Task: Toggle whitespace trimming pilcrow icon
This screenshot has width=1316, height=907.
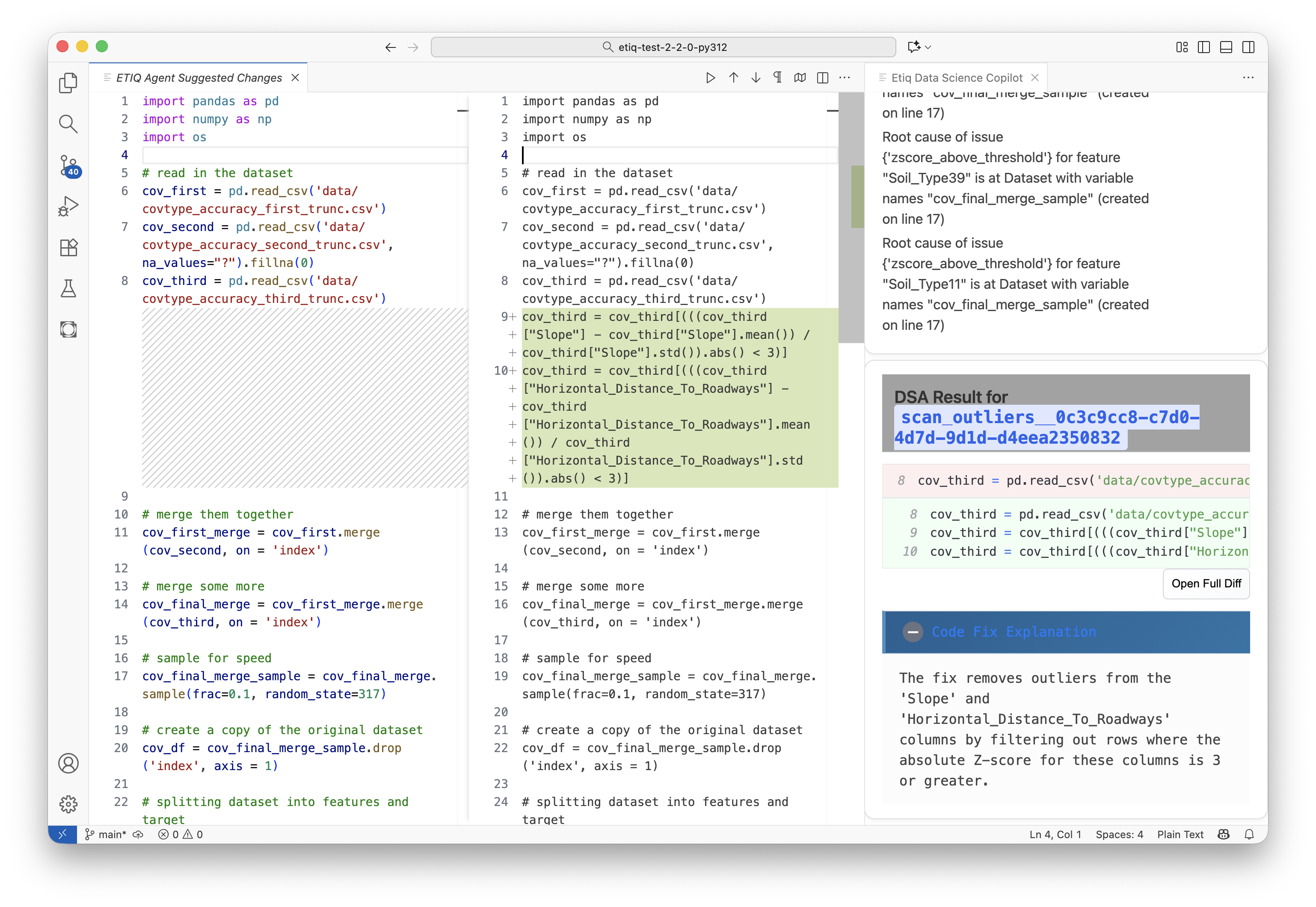Action: tap(777, 78)
